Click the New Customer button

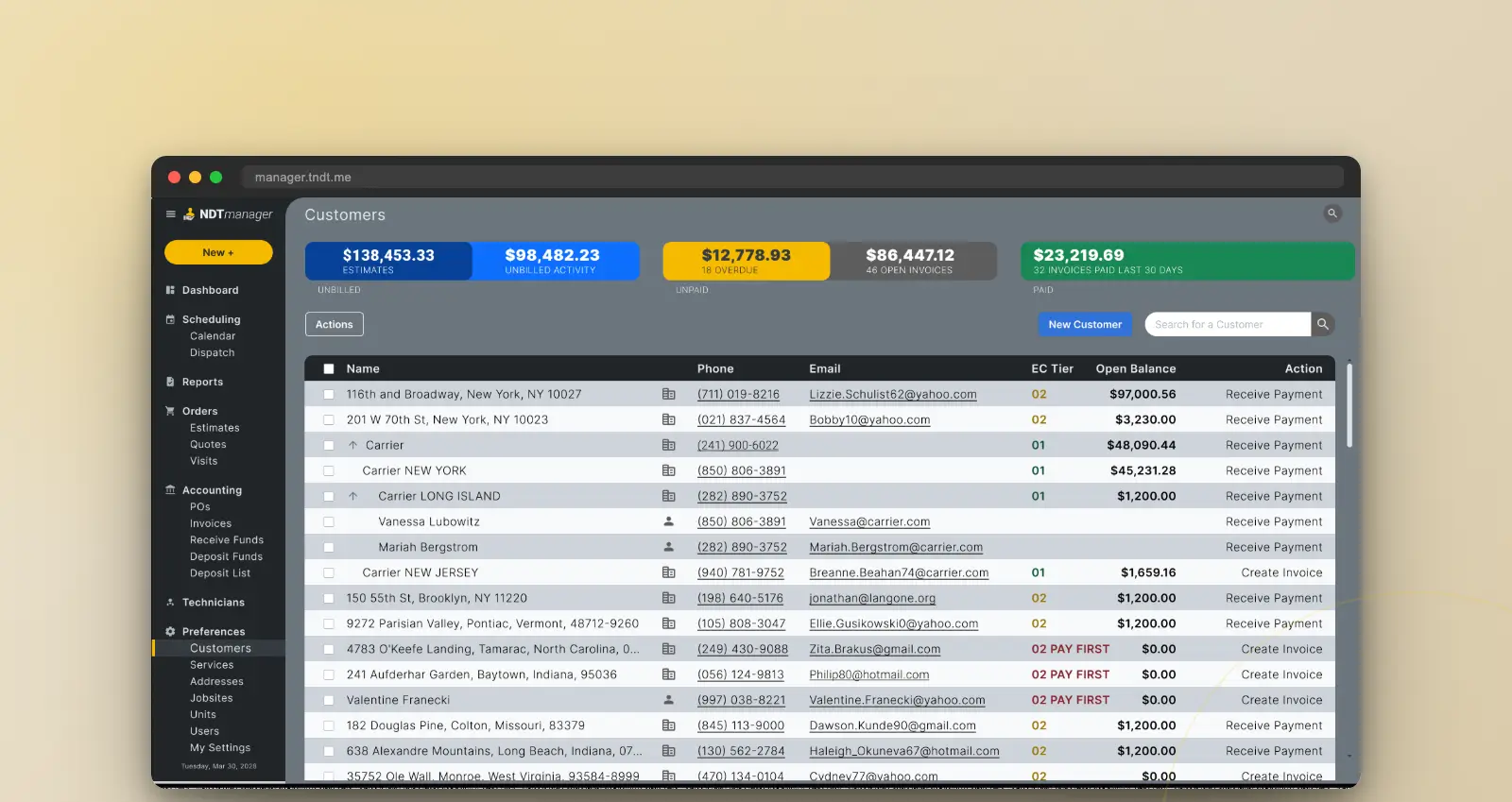(1085, 324)
